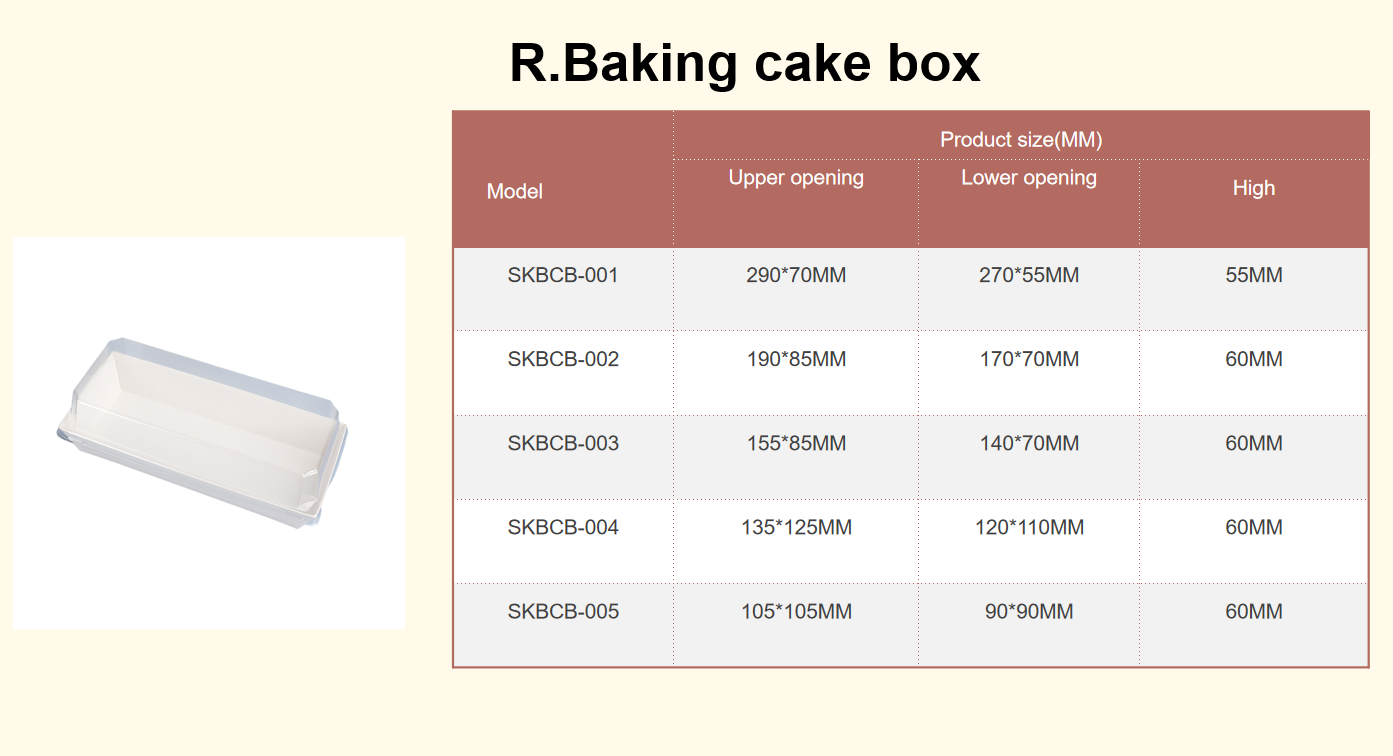Image resolution: width=1393 pixels, height=756 pixels.
Task: Select the 270*55MM lower opening cell
Action: click(x=1029, y=275)
